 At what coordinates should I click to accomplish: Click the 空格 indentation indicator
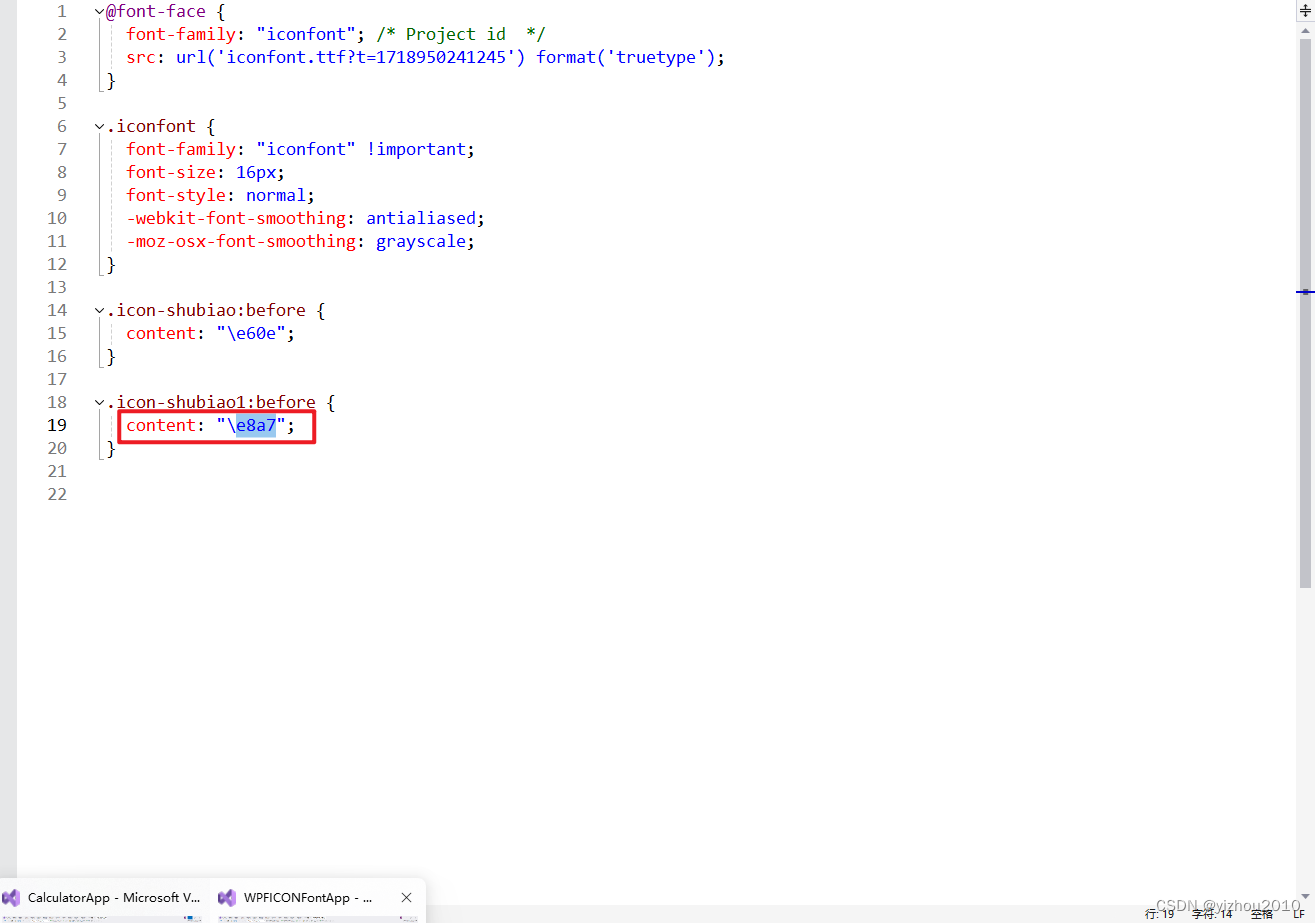point(1262,914)
